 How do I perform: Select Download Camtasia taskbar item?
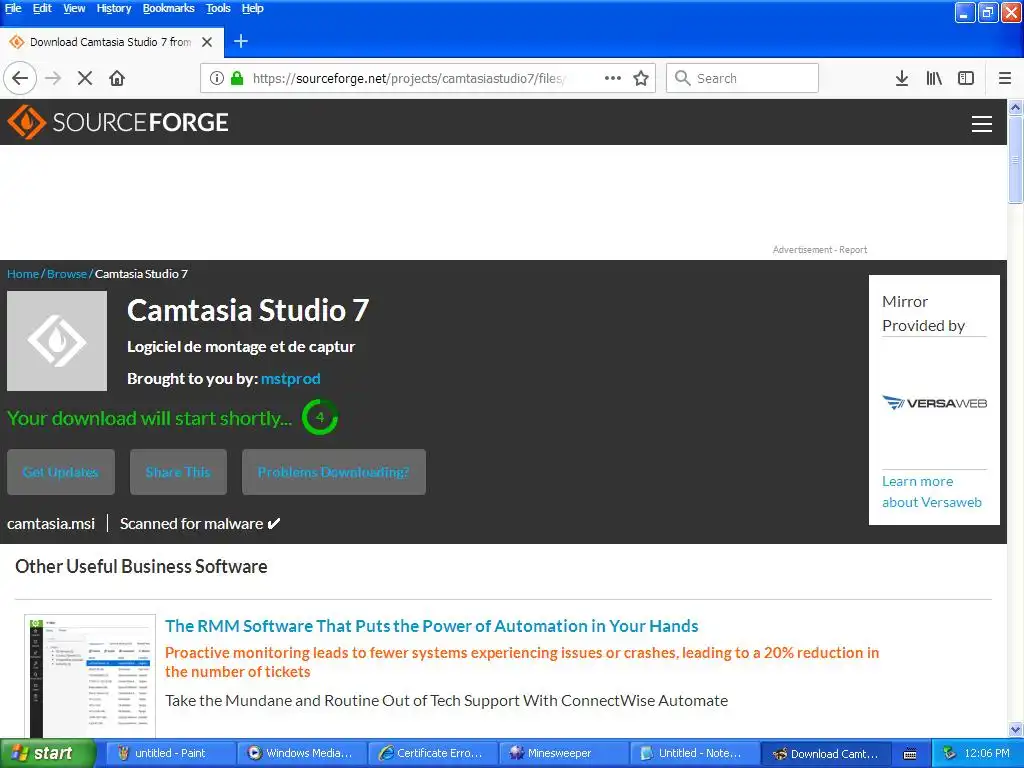(x=826, y=754)
